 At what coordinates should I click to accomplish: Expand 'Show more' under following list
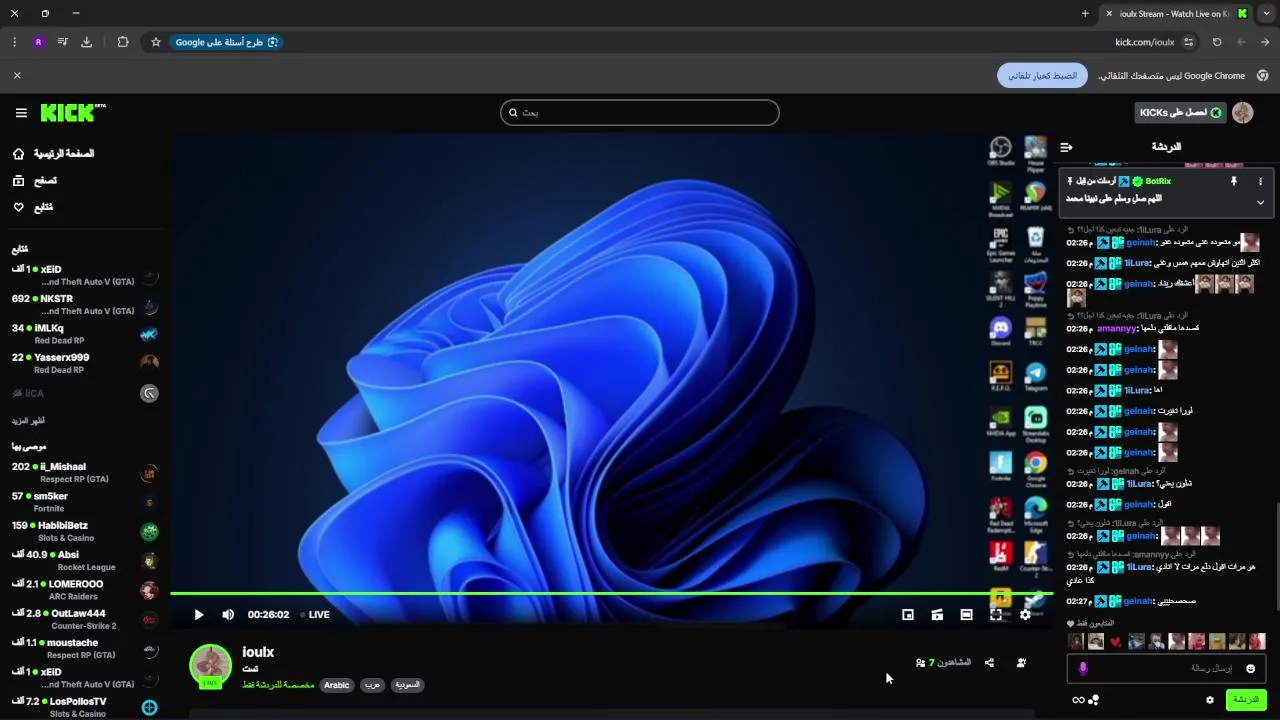coord(29,421)
